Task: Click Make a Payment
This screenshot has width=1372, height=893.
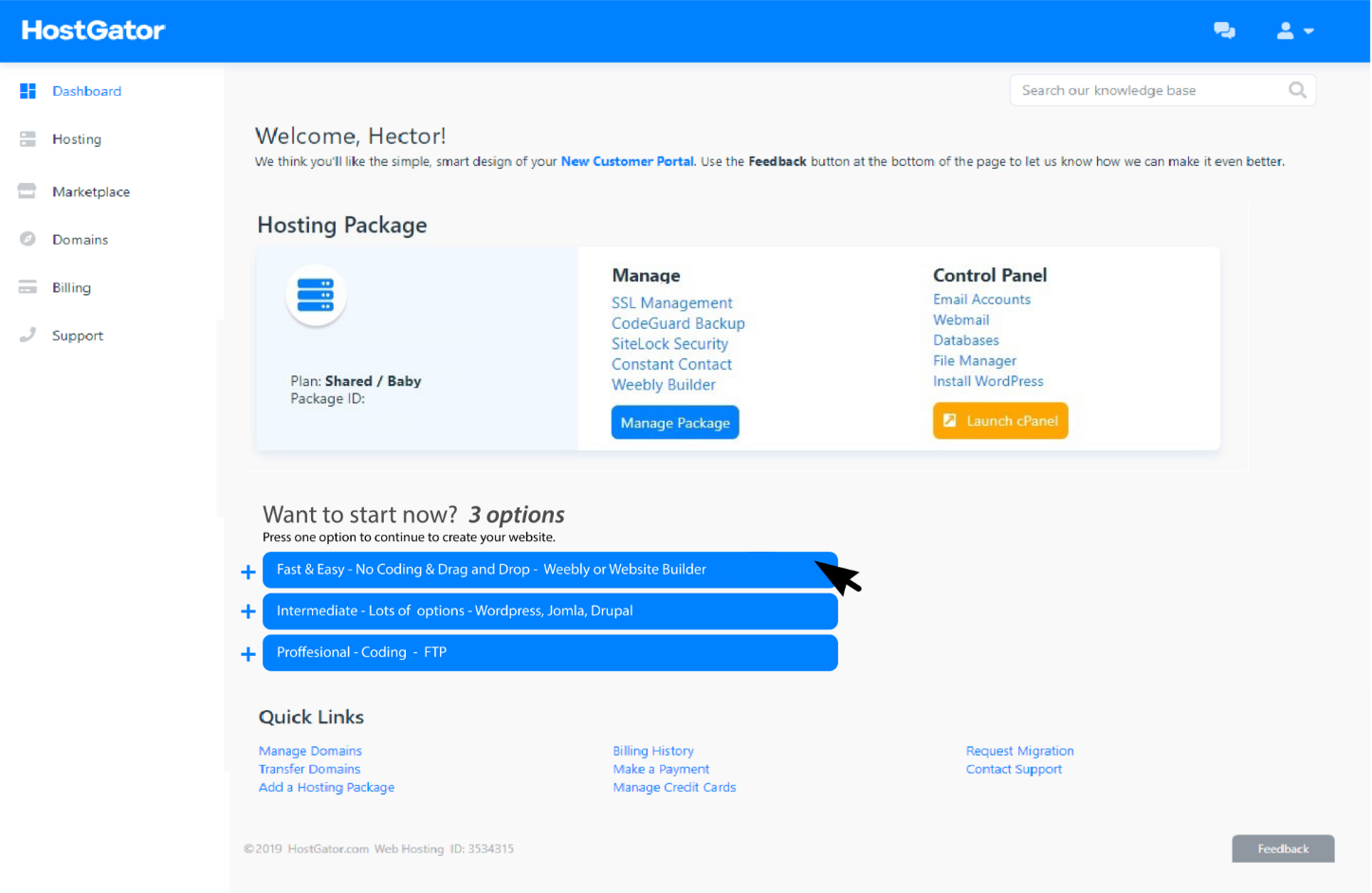Action: [x=661, y=769]
